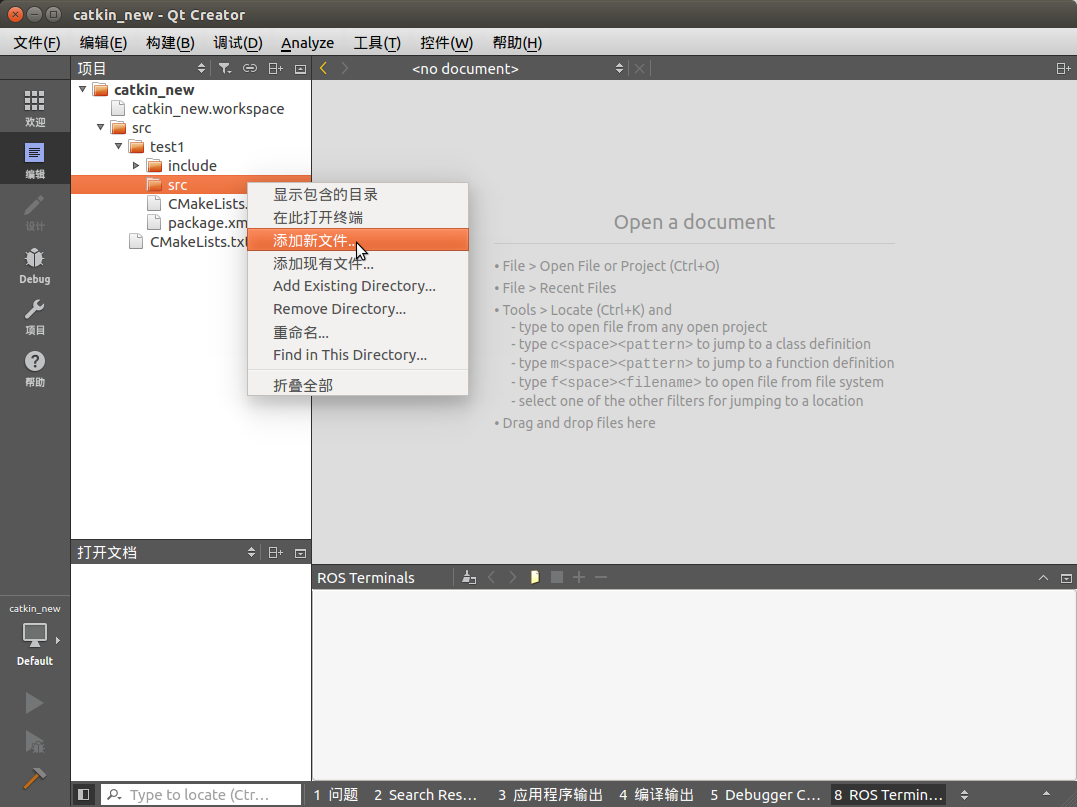Toggle synchronize with editor link icon
Viewport: 1077px width, 807px height.
(250, 68)
